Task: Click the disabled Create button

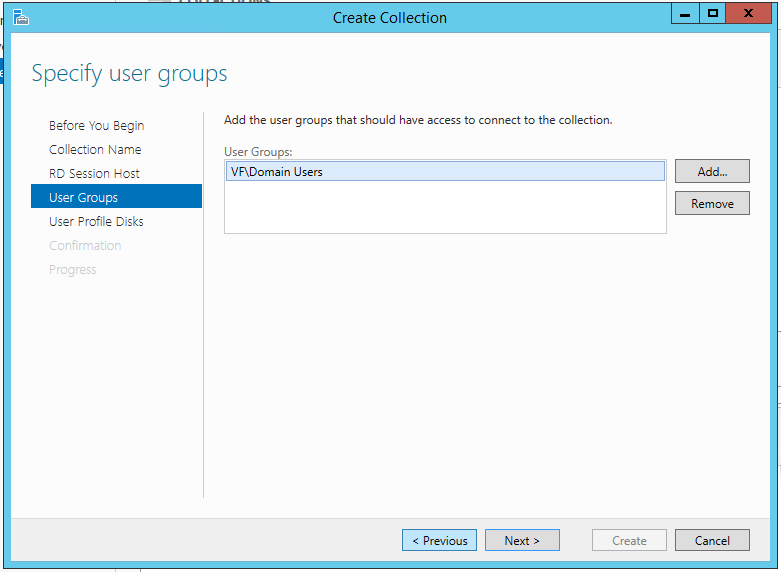Action: pos(629,541)
